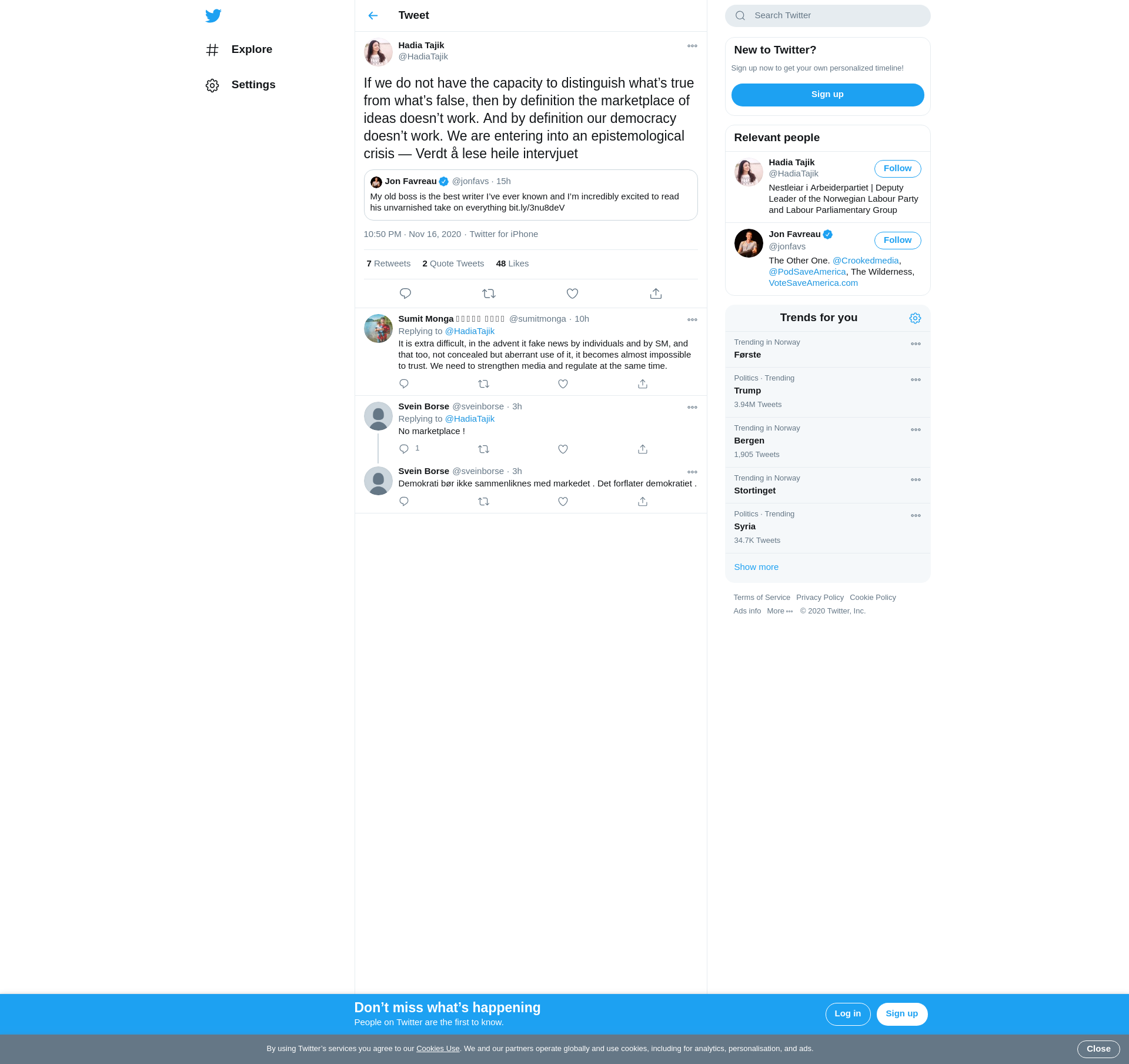Screen dimensions: 1129x1064
Task: Open more options on 'No marketplace' reply
Action: (x=692, y=408)
